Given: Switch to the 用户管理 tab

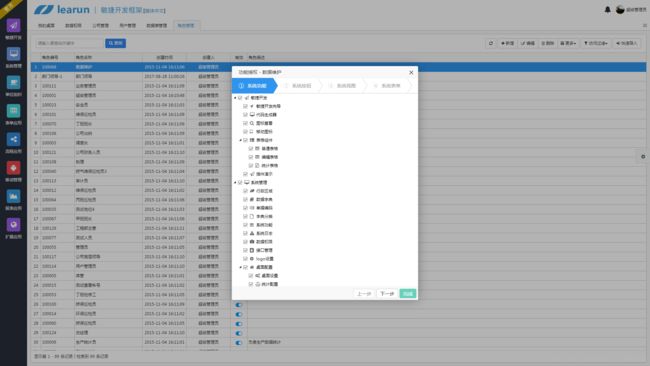Looking at the screenshot, I should pyautogui.click(x=128, y=25).
